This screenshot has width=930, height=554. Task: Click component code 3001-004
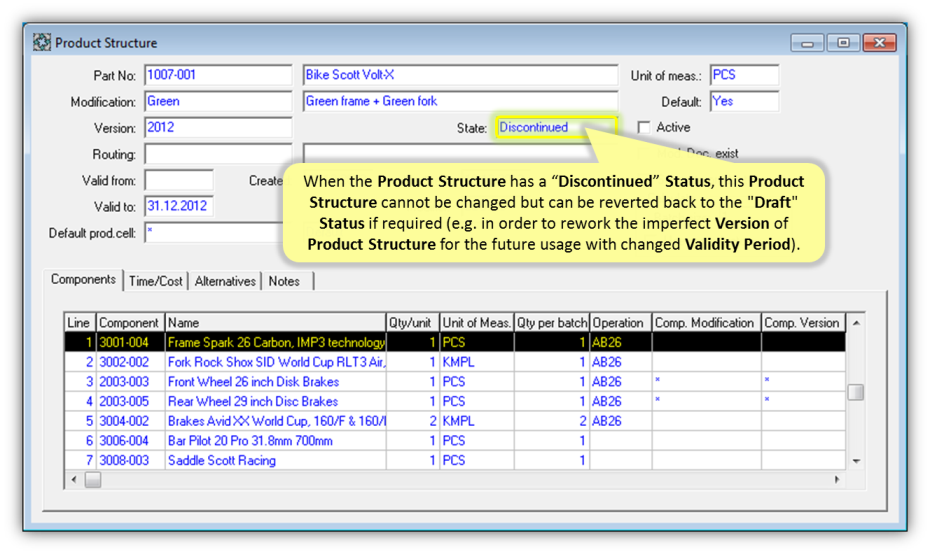(124, 342)
